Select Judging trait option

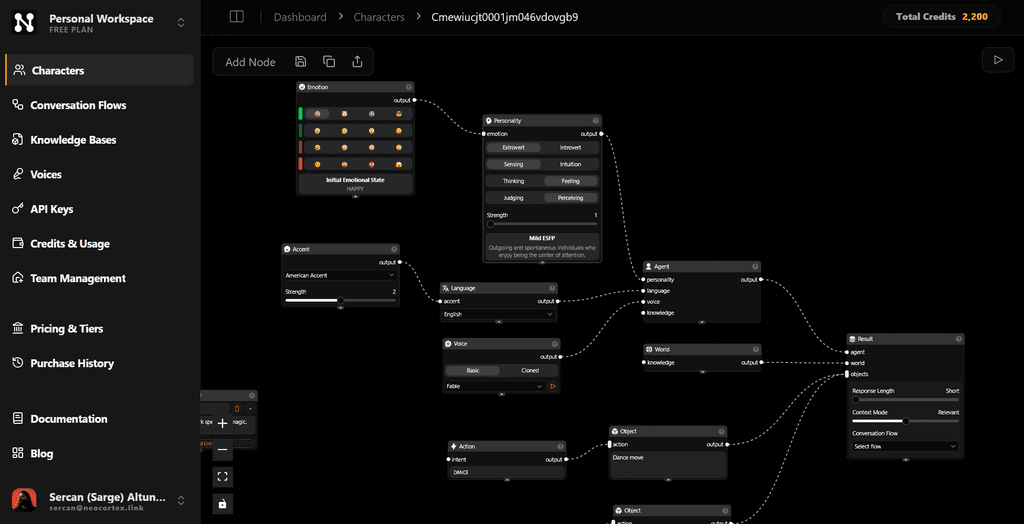click(513, 197)
